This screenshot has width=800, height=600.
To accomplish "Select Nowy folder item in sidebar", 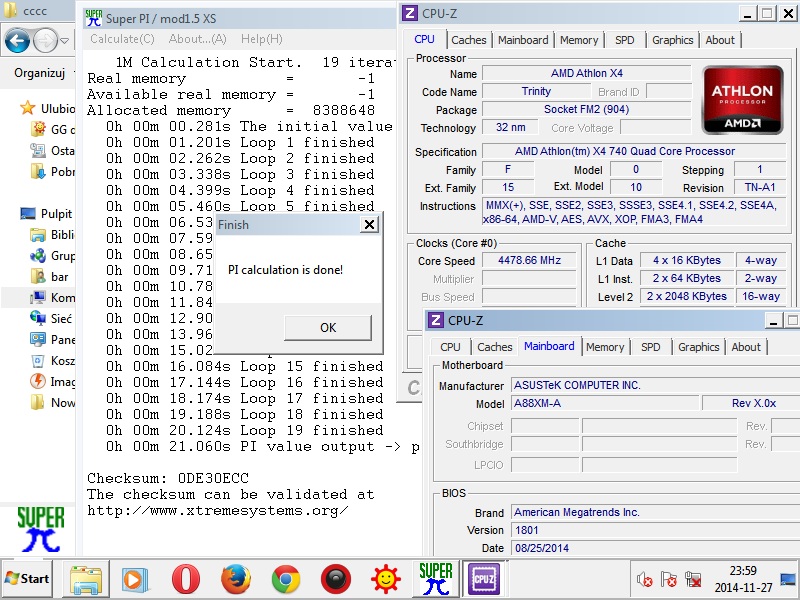I will 53,403.
